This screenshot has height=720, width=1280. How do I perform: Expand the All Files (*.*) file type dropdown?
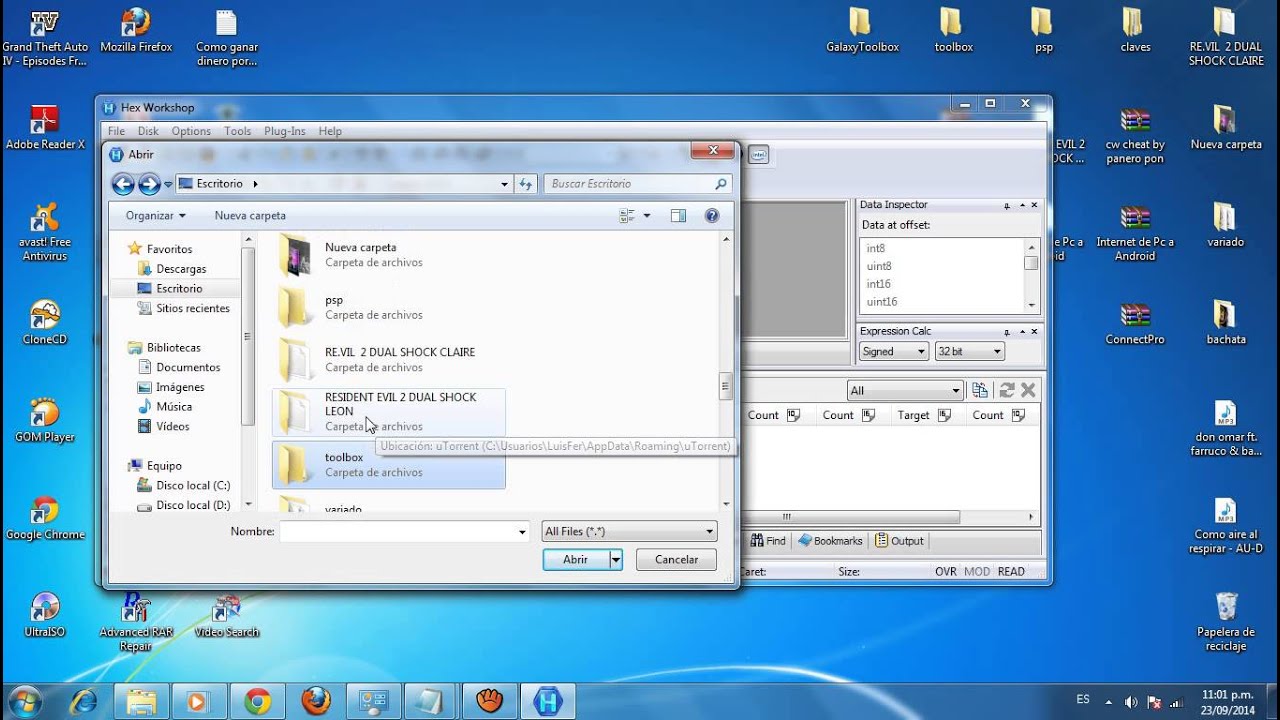click(x=709, y=532)
